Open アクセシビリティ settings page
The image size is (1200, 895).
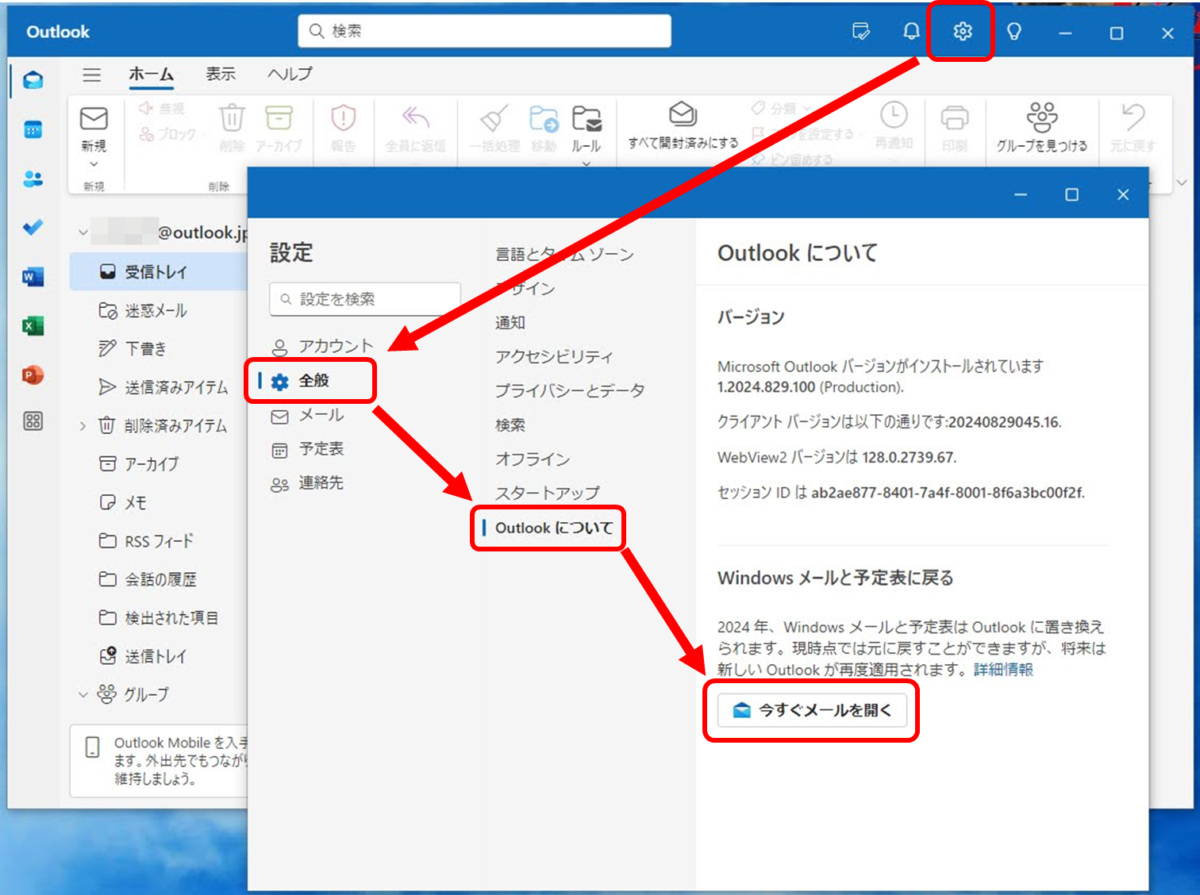point(554,356)
